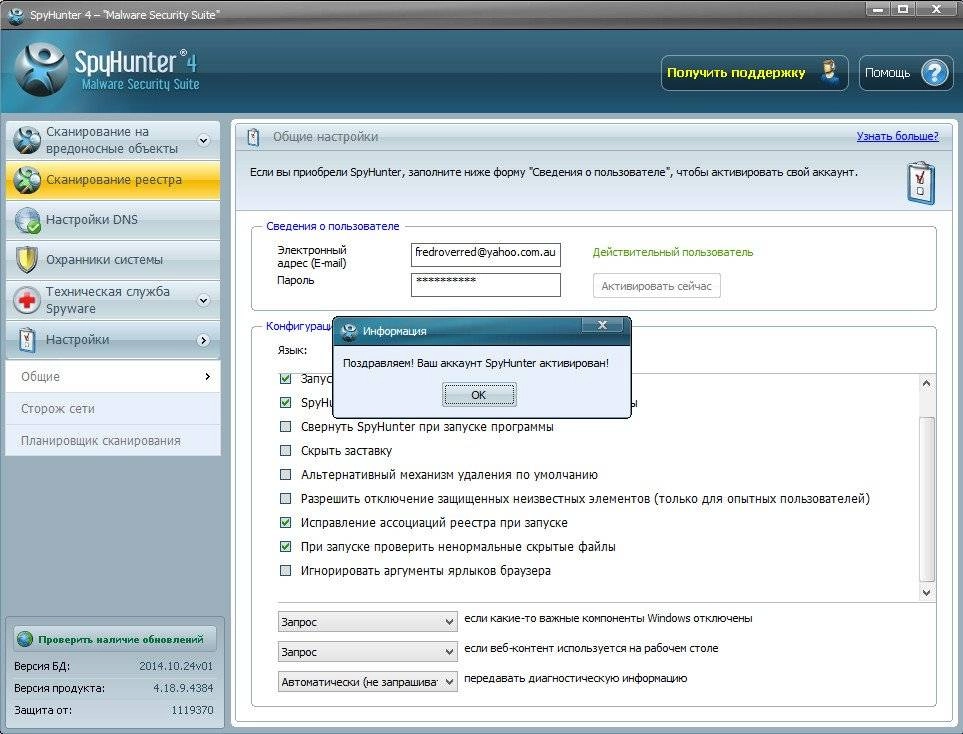Click the DNS settings globe icon
Image resolution: width=963 pixels, height=734 pixels.
pos(27,221)
